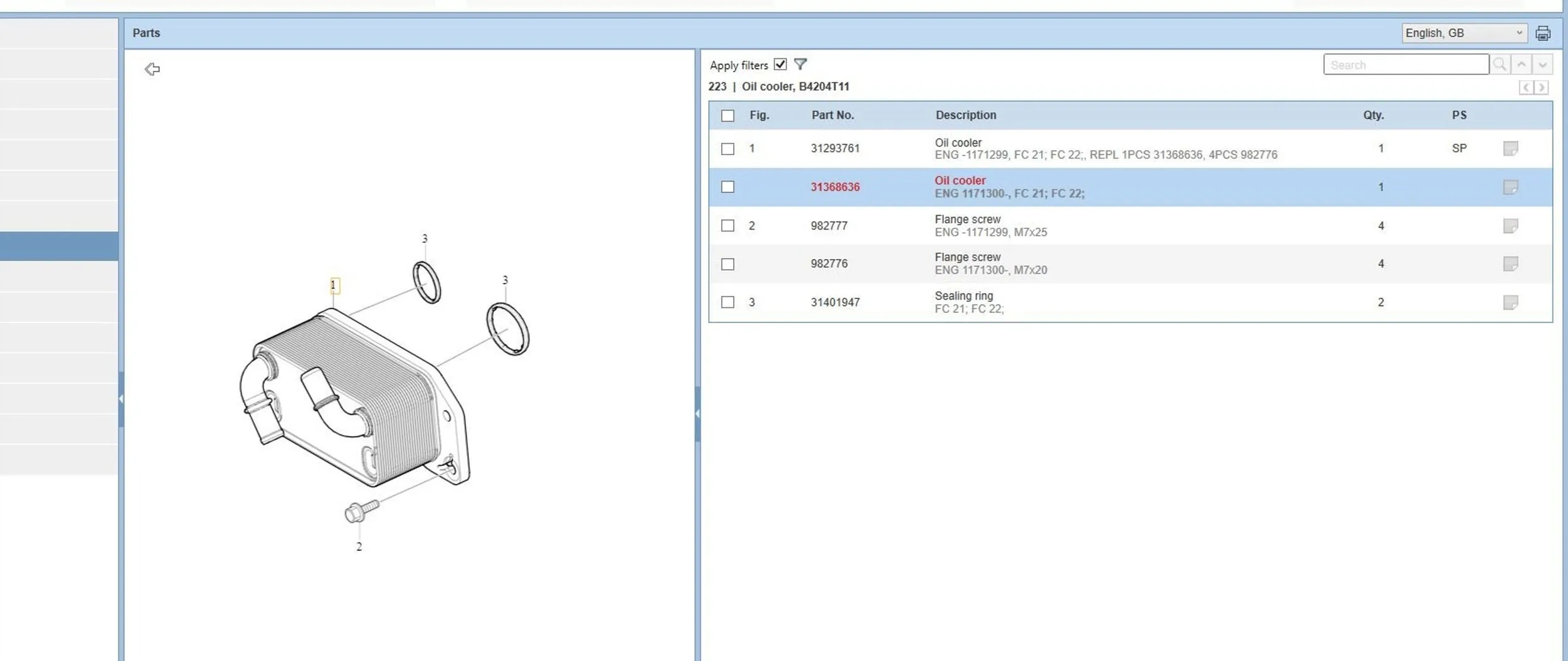1568x661 pixels.
Task: Click the red Oil cooler description link
Action: pos(960,181)
